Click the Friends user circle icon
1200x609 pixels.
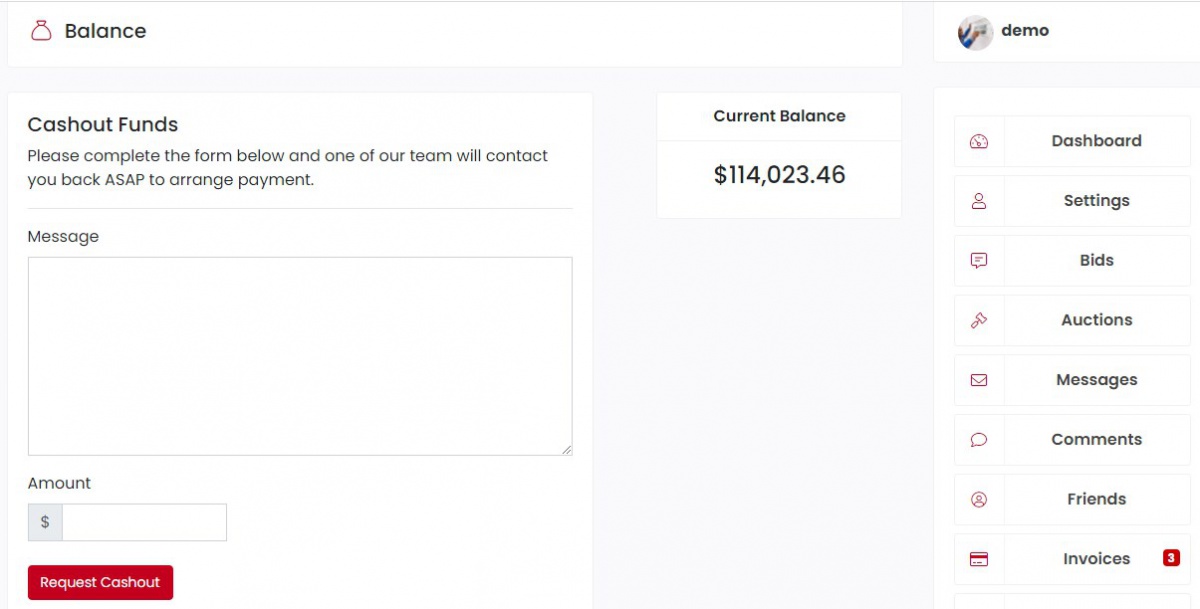click(x=979, y=499)
